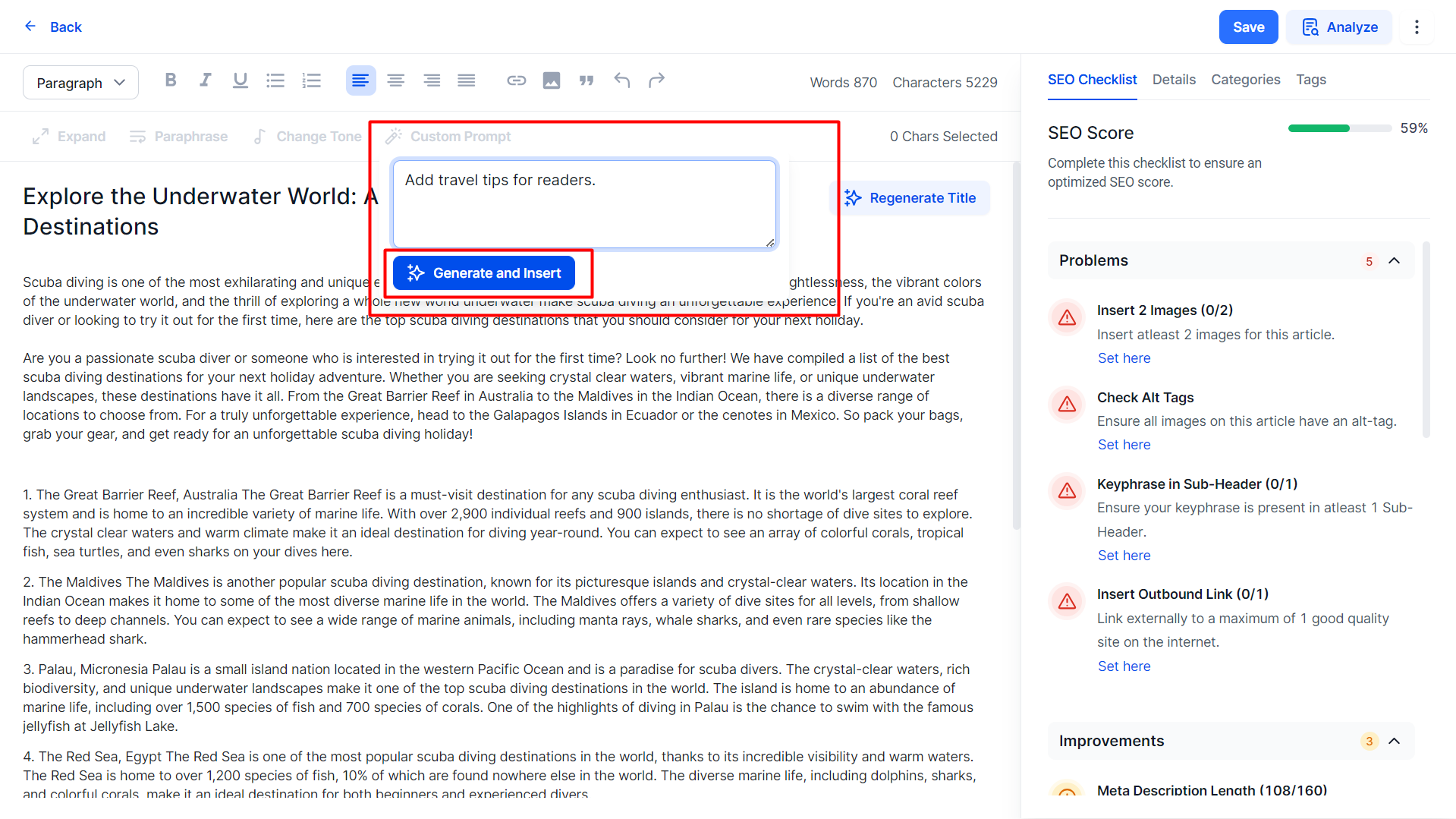Align text right
The image size is (1456, 819).
tap(432, 80)
